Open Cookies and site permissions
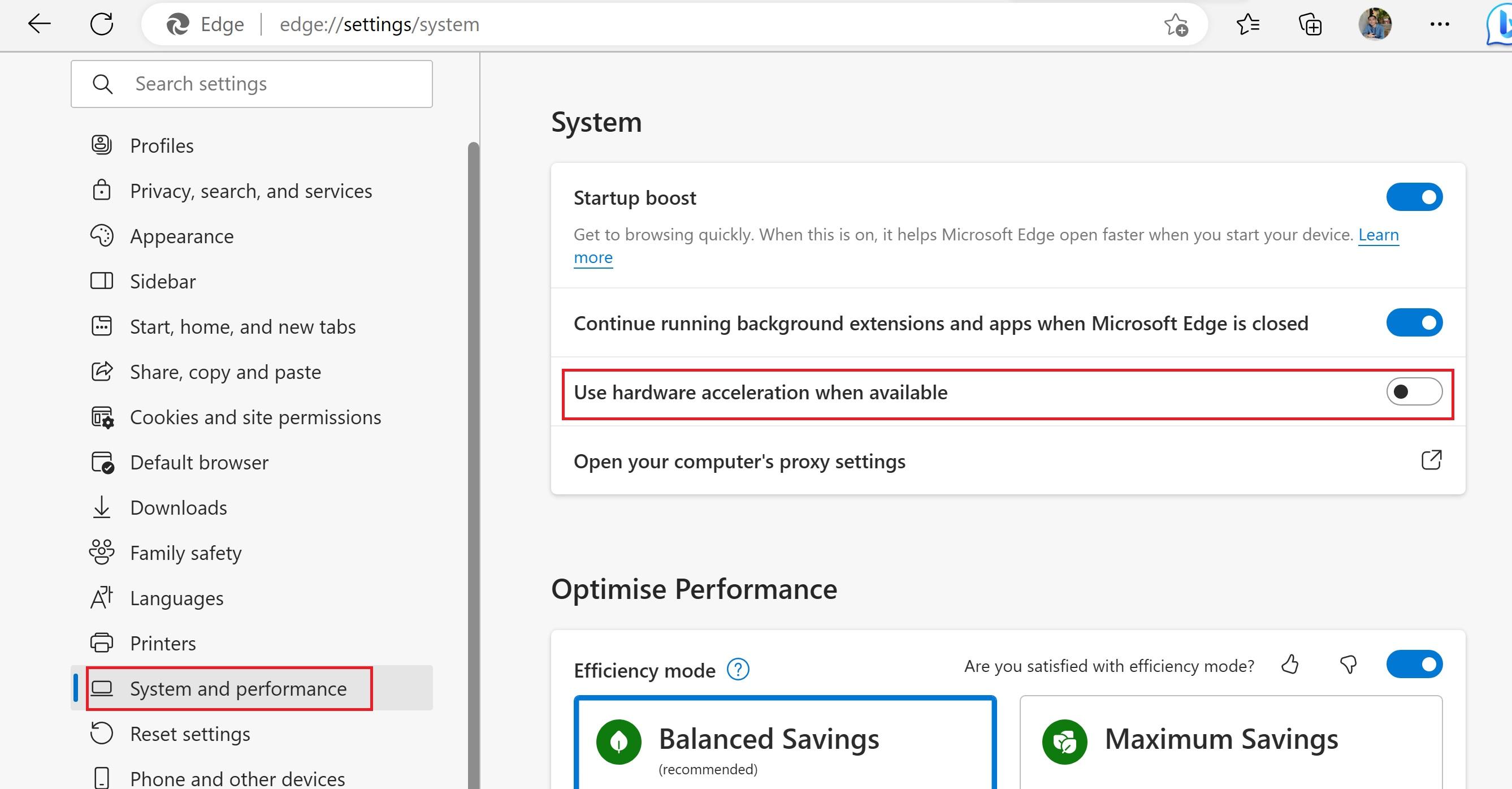 tap(252, 416)
